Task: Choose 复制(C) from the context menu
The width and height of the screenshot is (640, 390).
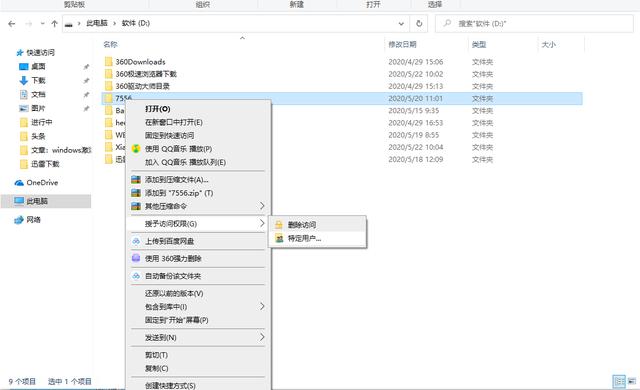Action: point(156,368)
